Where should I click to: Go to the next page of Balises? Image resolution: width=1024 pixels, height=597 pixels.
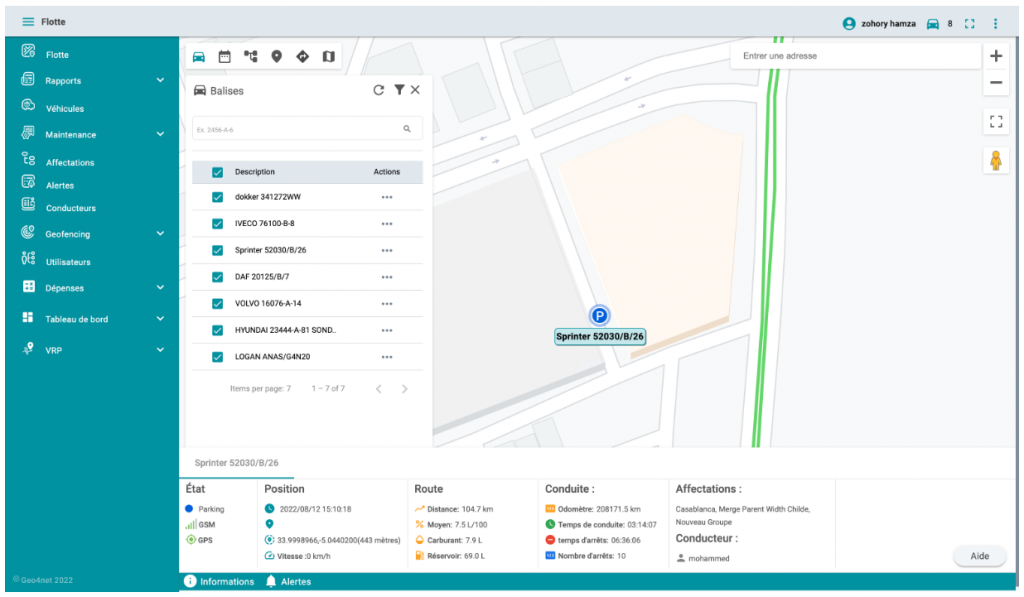point(404,389)
